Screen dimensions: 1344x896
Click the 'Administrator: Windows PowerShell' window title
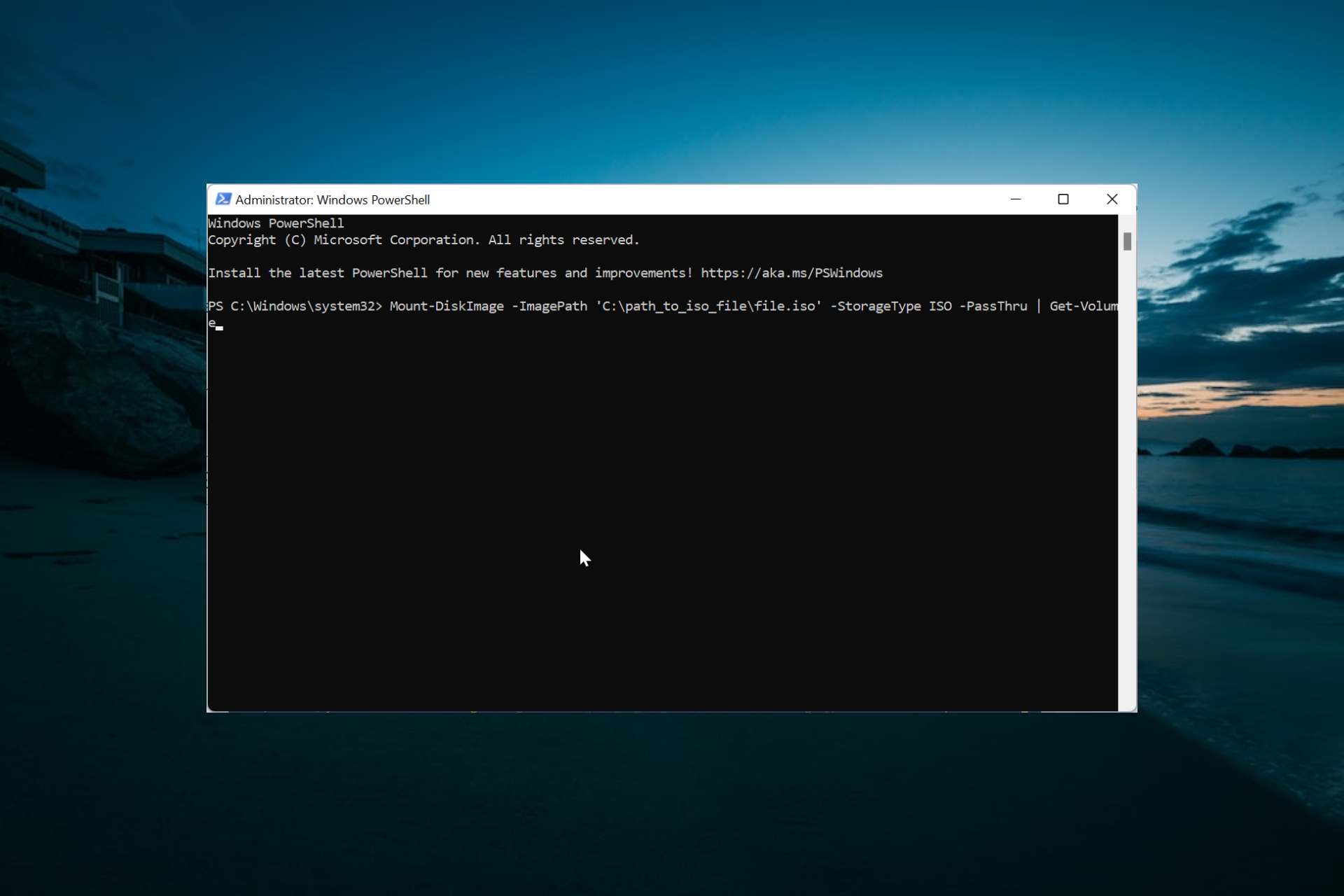[x=332, y=200]
